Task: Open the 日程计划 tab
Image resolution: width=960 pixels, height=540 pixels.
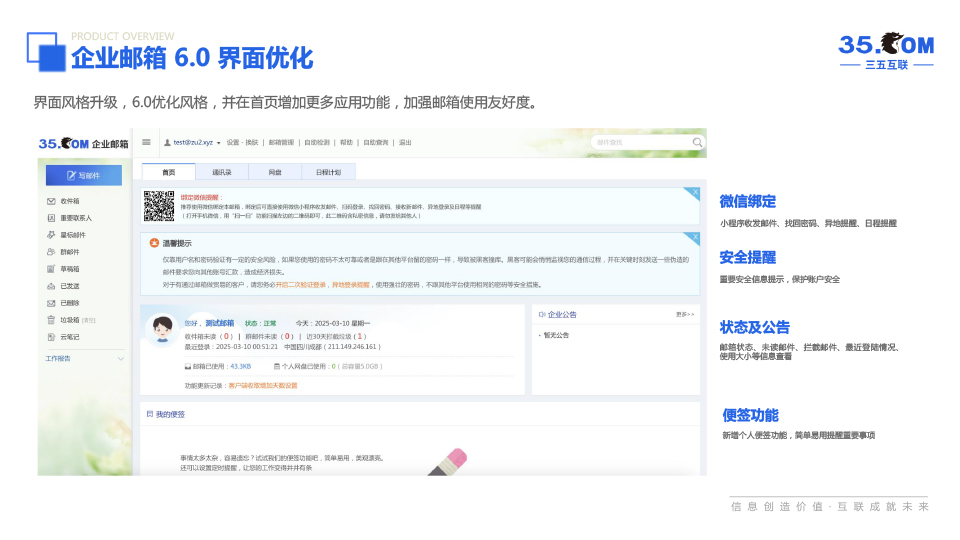Action: [x=327, y=172]
